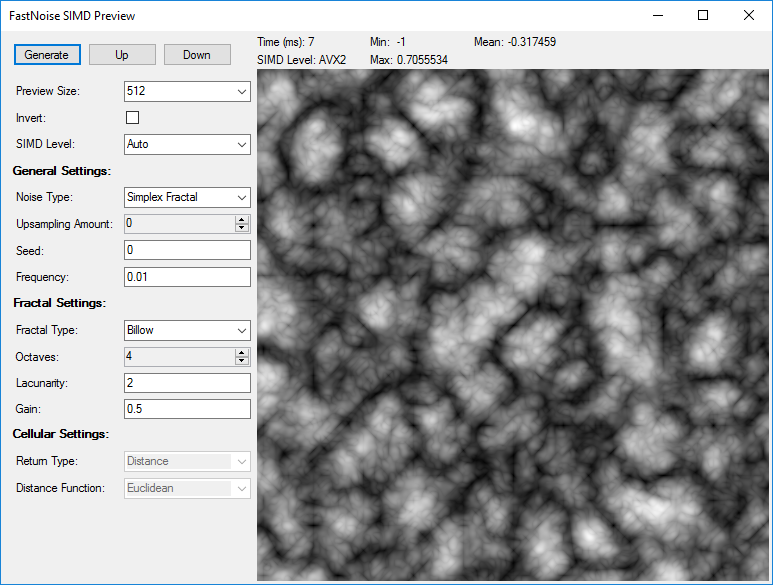Click the 'Octaves:' label
This screenshot has width=773, height=585.
pos(37,357)
